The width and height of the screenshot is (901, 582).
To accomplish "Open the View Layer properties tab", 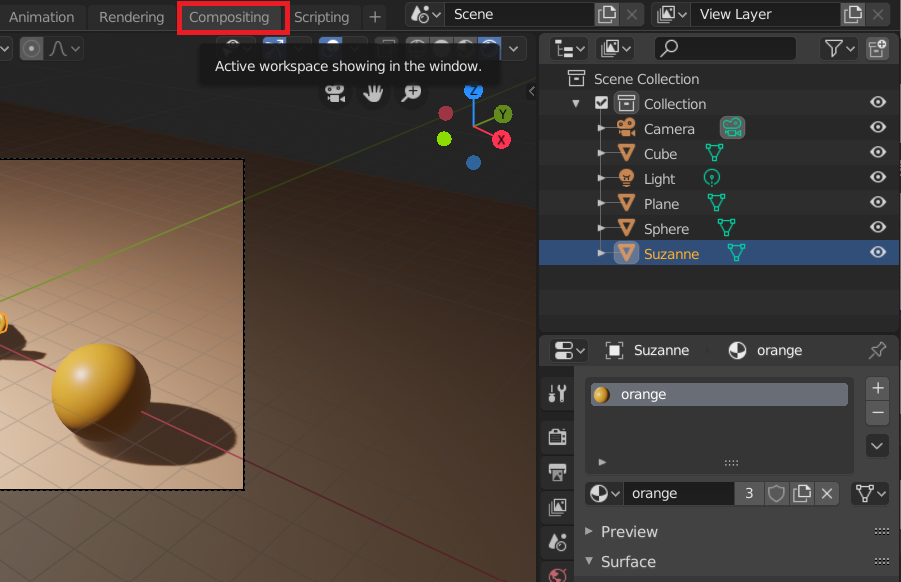I will point(557,507).
